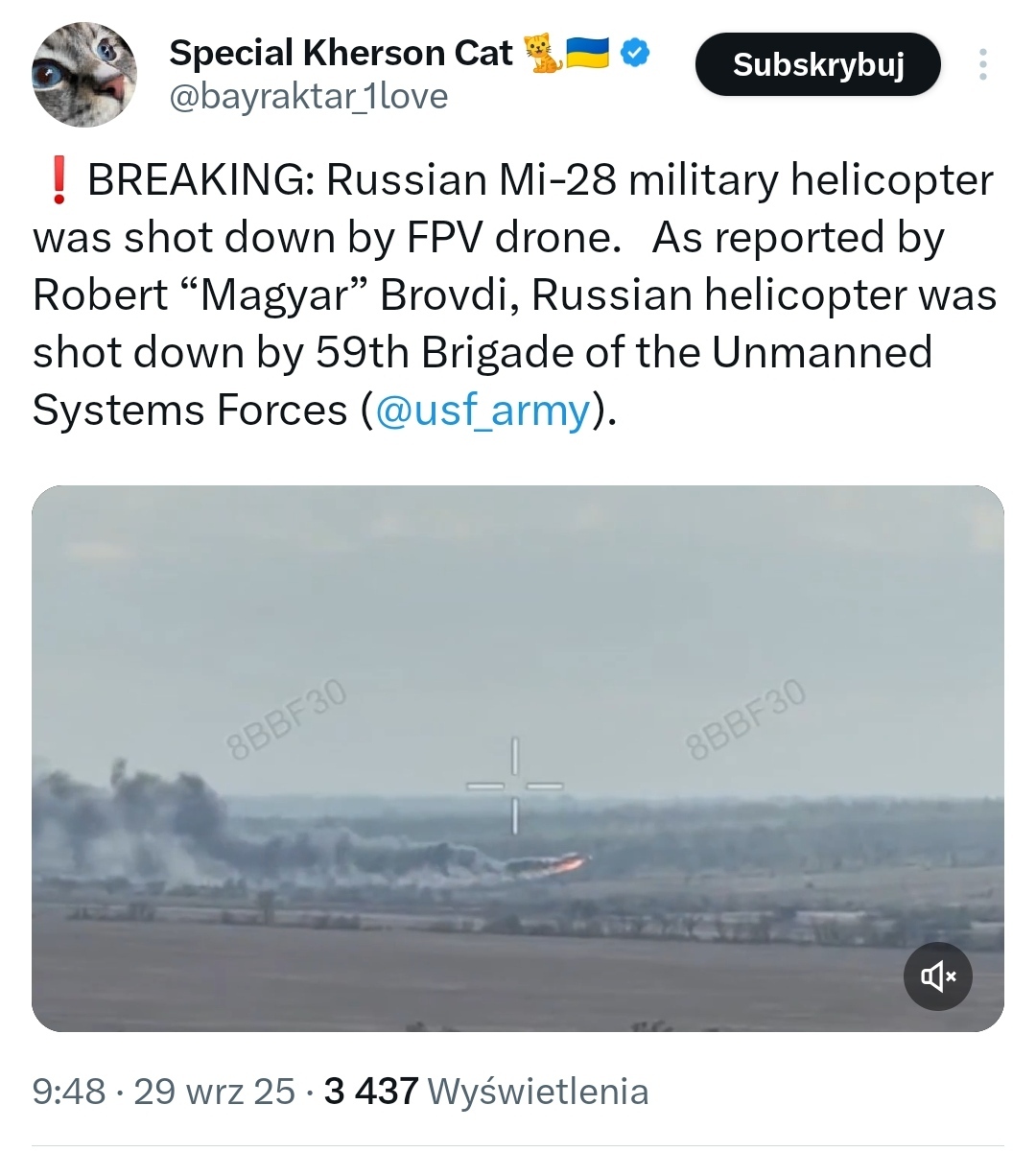
Task: Open the @usf_army mention link
Action: coord(483,411)
